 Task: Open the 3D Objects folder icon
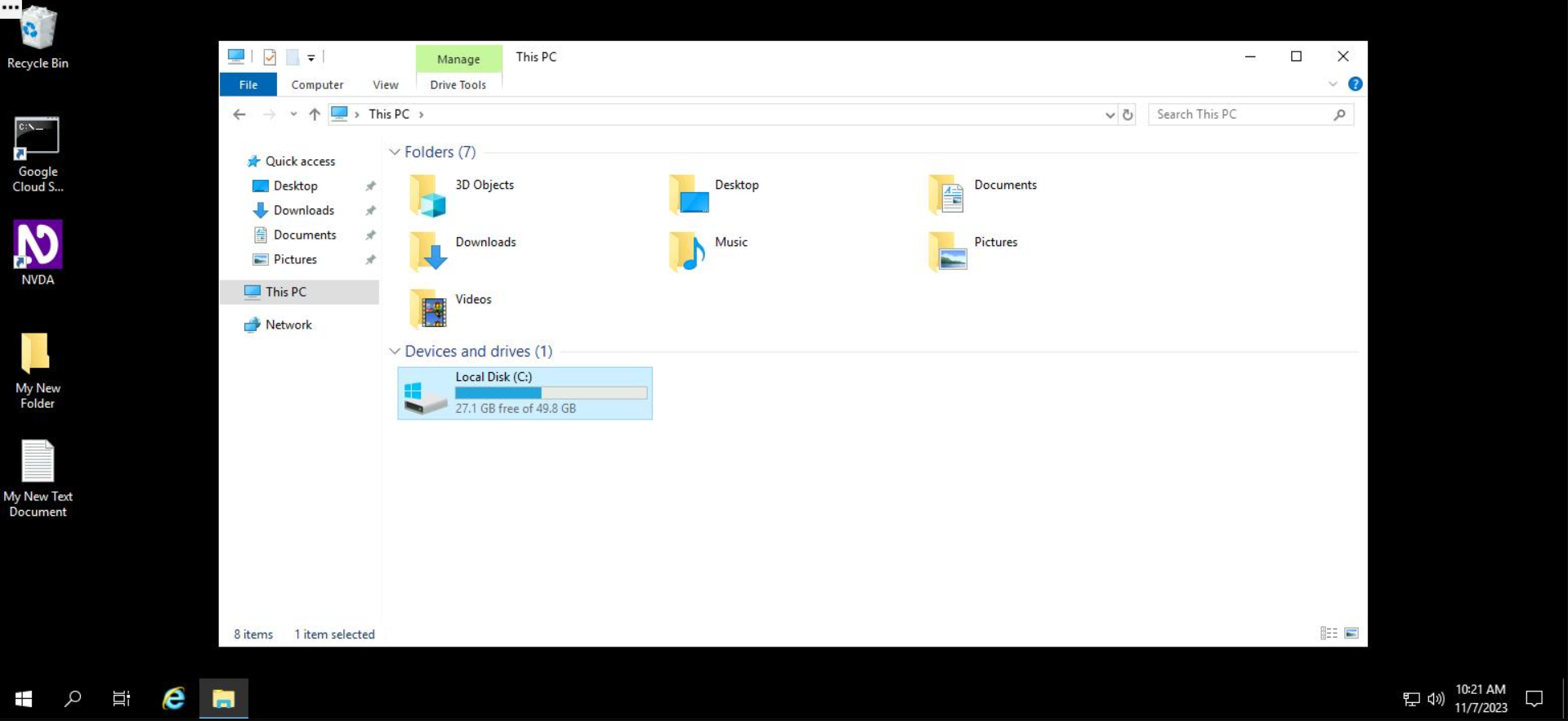pyautogui.click(x=428, y=196)
